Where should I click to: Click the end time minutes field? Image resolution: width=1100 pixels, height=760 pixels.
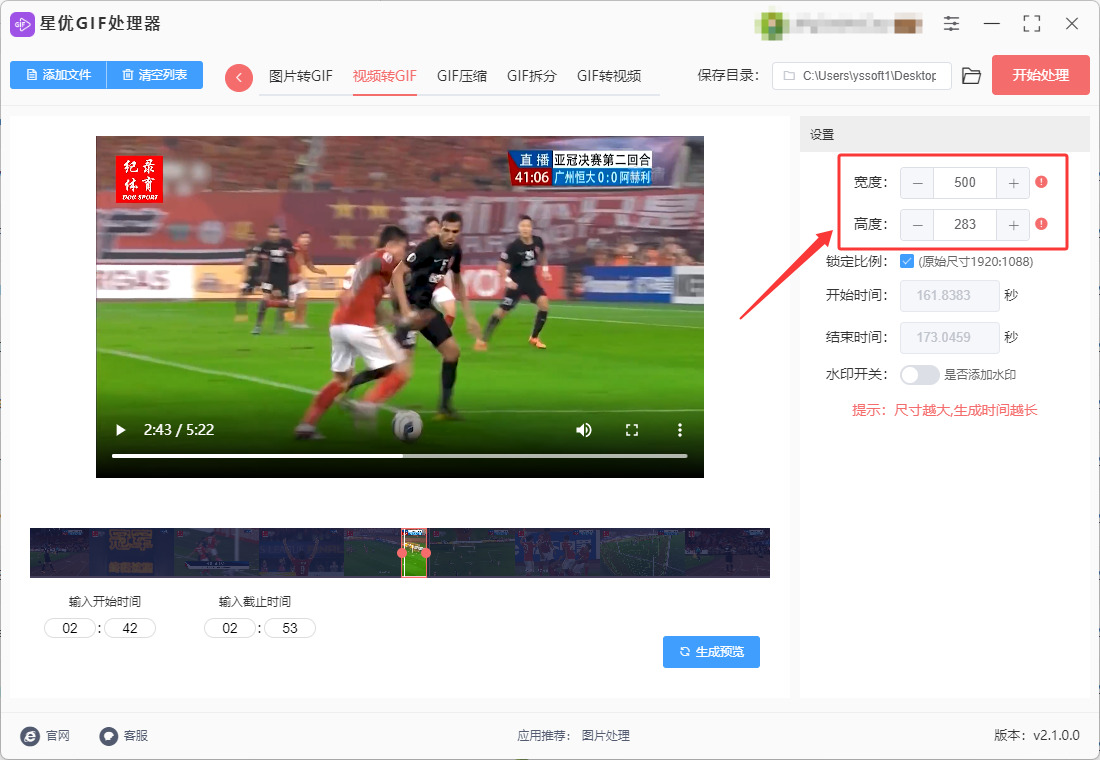click(230, 628)
